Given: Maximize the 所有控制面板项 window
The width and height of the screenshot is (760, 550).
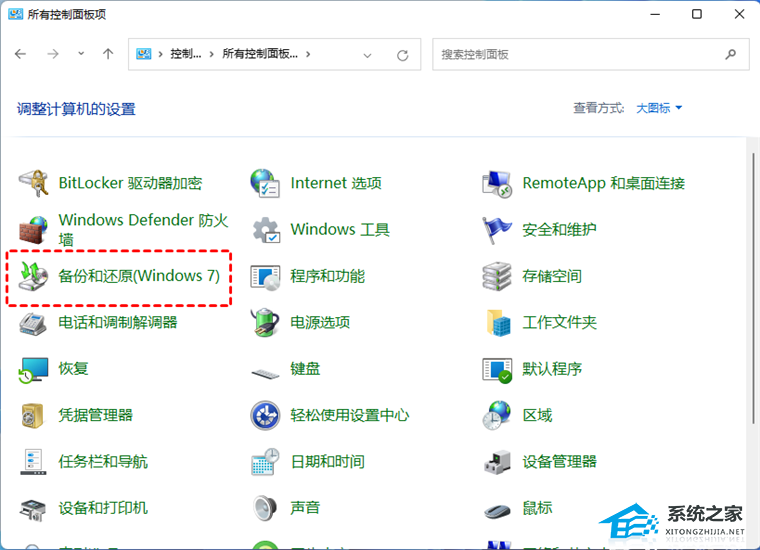Looking at the screenshot, I should 697,14.
